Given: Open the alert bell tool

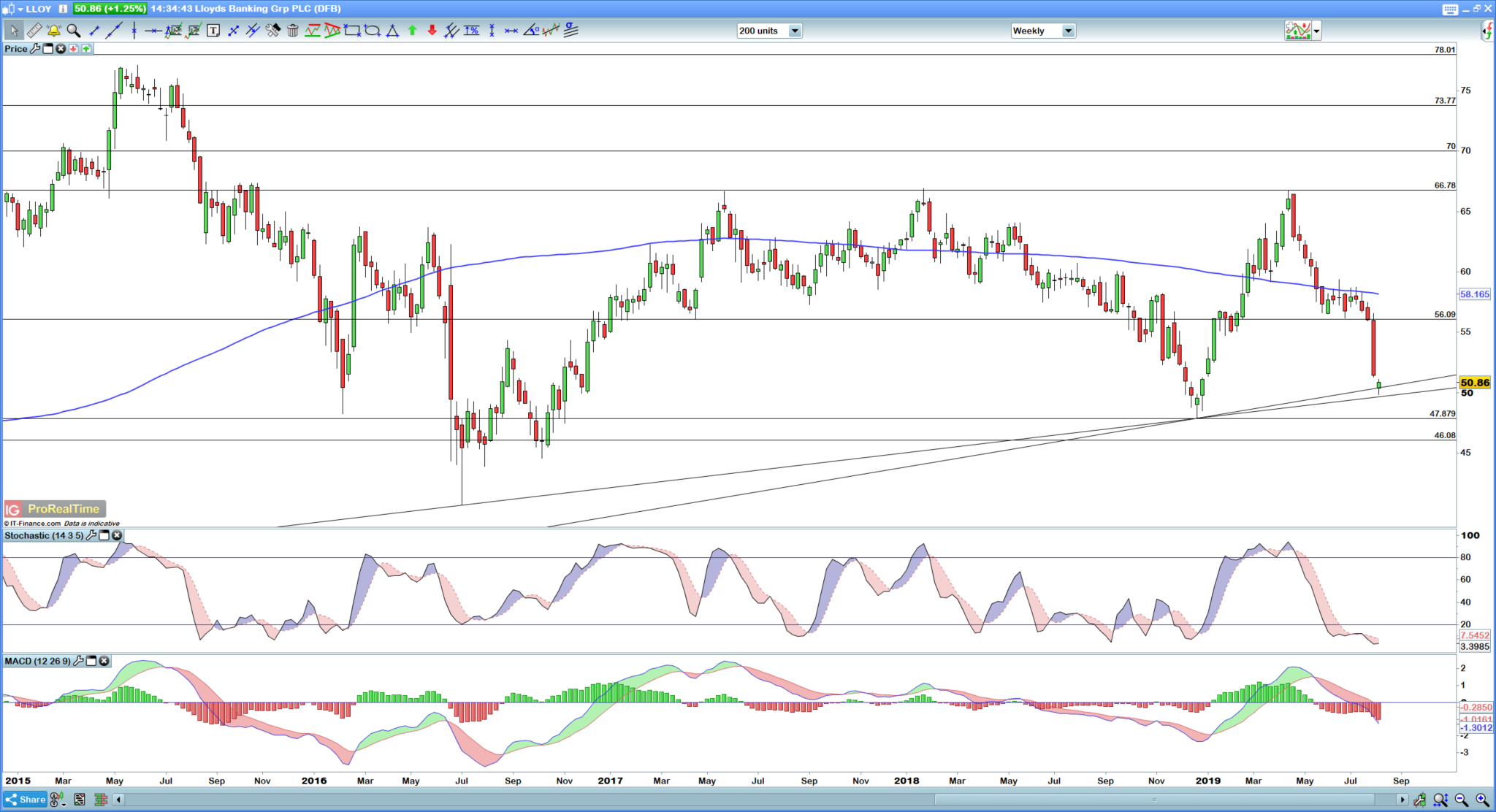Looking at the screenshot, I should point(53,31).
